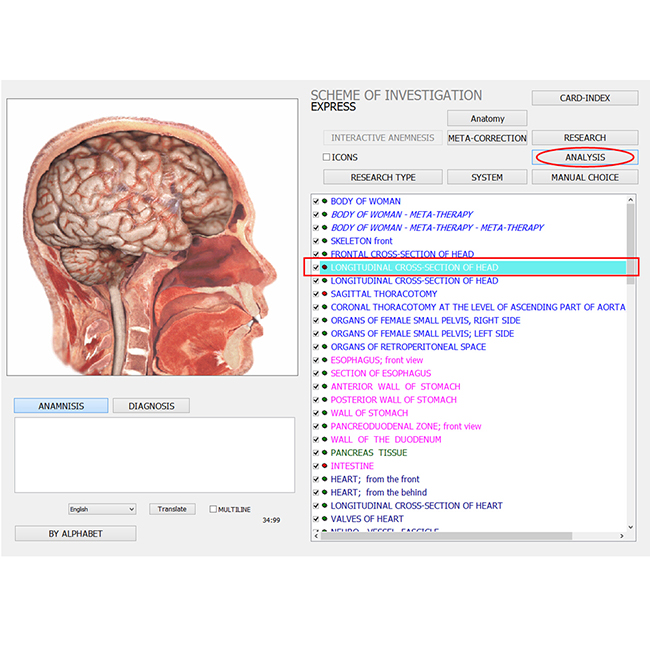
Task: Select ESOPHAGUS; front view in list
Action: click(x=376, y=360)
